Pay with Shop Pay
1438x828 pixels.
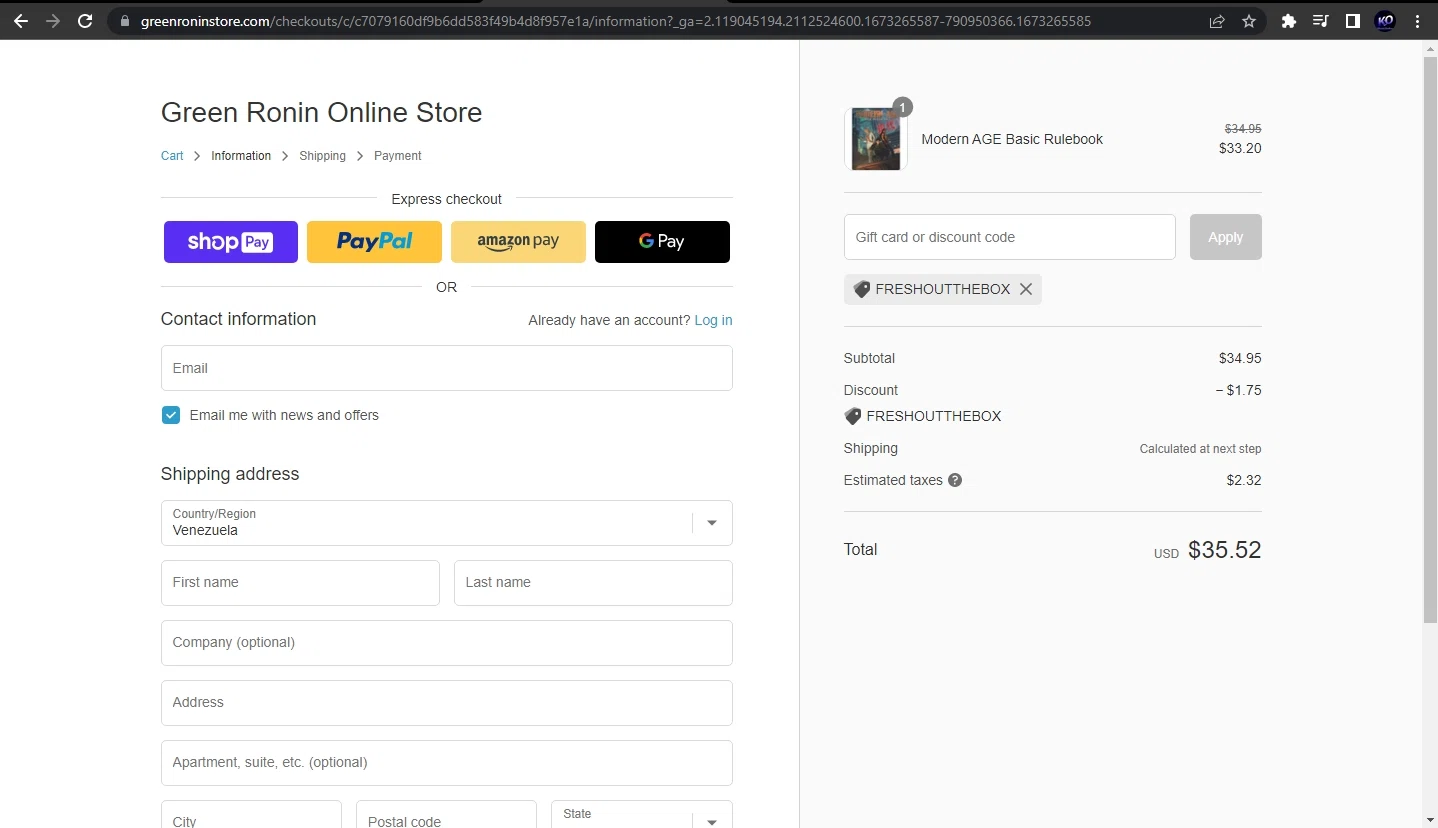[x=231, y=242]
